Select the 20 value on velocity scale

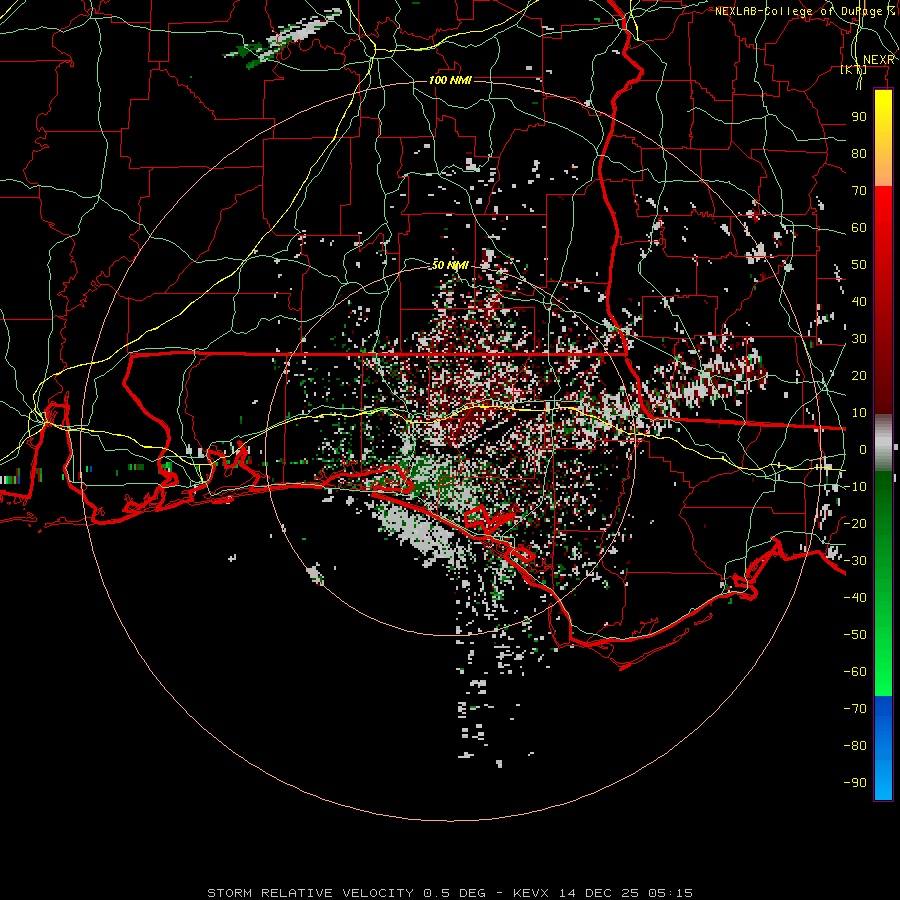tap(859, 375)
